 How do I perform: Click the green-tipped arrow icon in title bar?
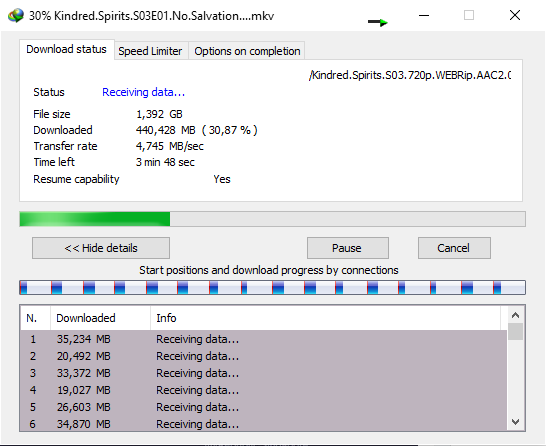(x=378, y=22)
